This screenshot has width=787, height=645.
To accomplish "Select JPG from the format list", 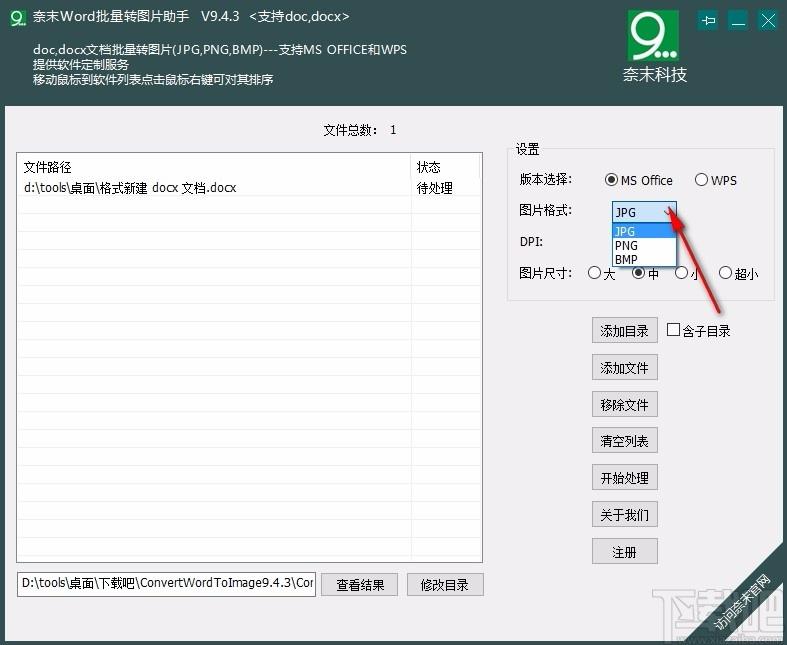I will [x=644, y=231].
